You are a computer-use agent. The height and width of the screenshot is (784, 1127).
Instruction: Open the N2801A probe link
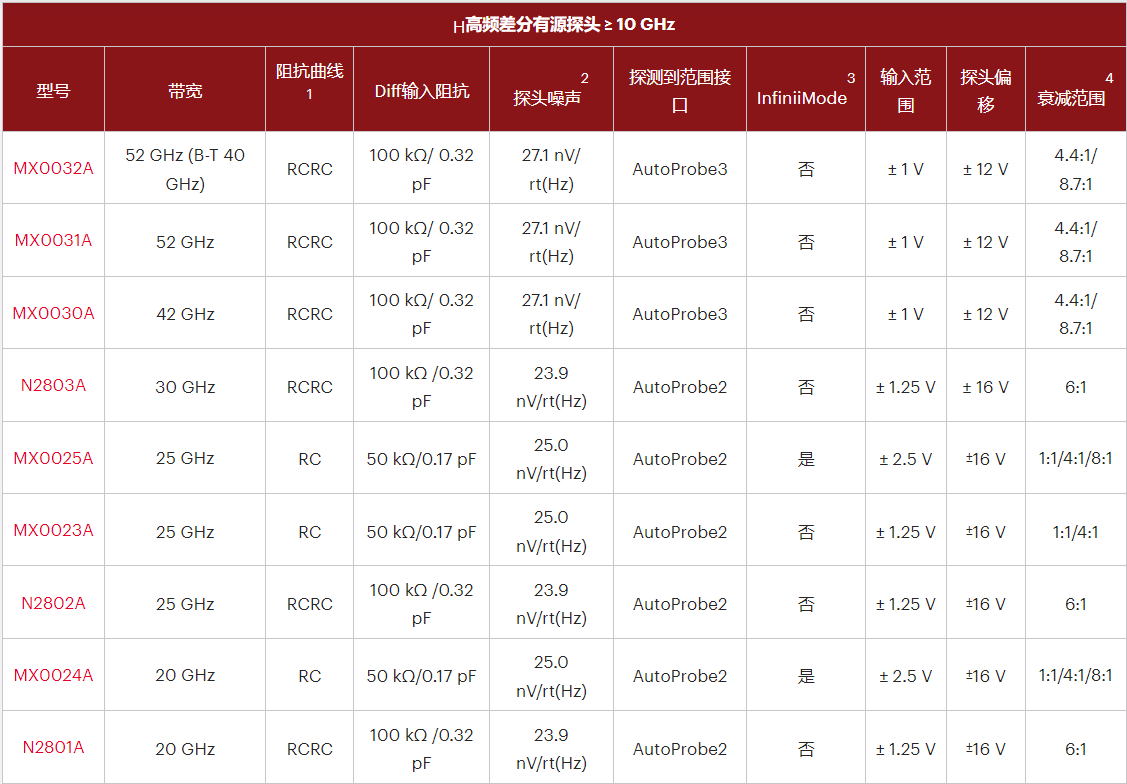tap(53, 747)
